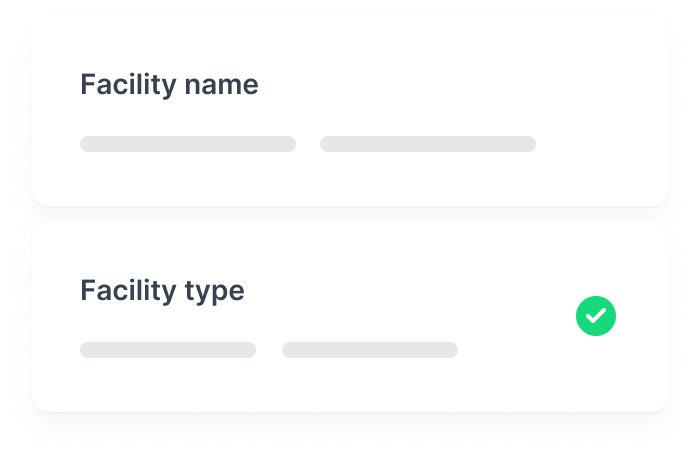Click the word "name" in top card
700x460 pixels.
click(x=221, y=85)
